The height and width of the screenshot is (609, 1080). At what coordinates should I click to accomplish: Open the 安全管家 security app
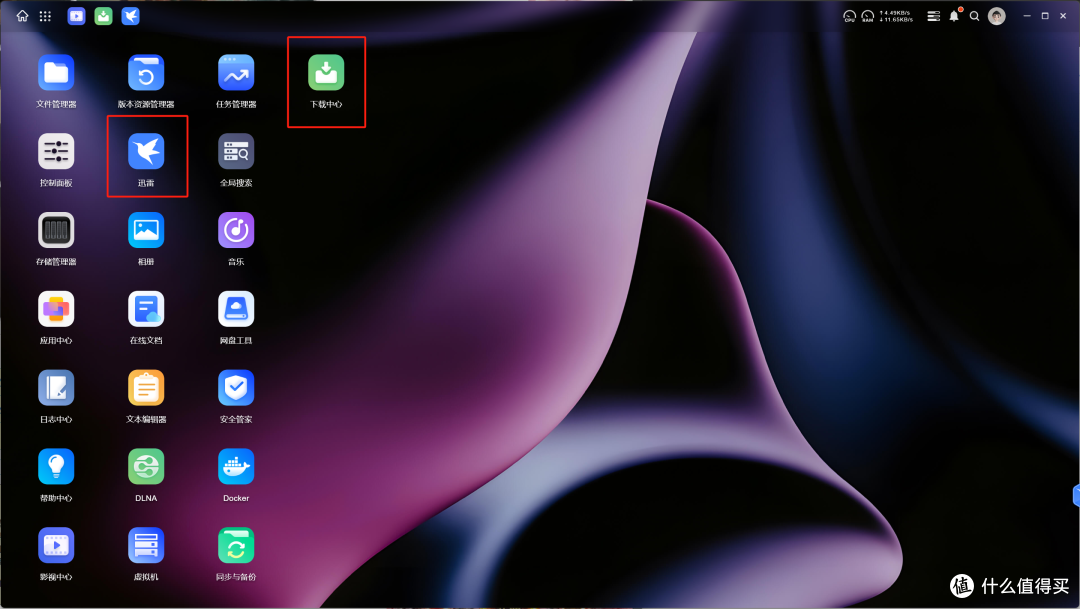point(236,388)
